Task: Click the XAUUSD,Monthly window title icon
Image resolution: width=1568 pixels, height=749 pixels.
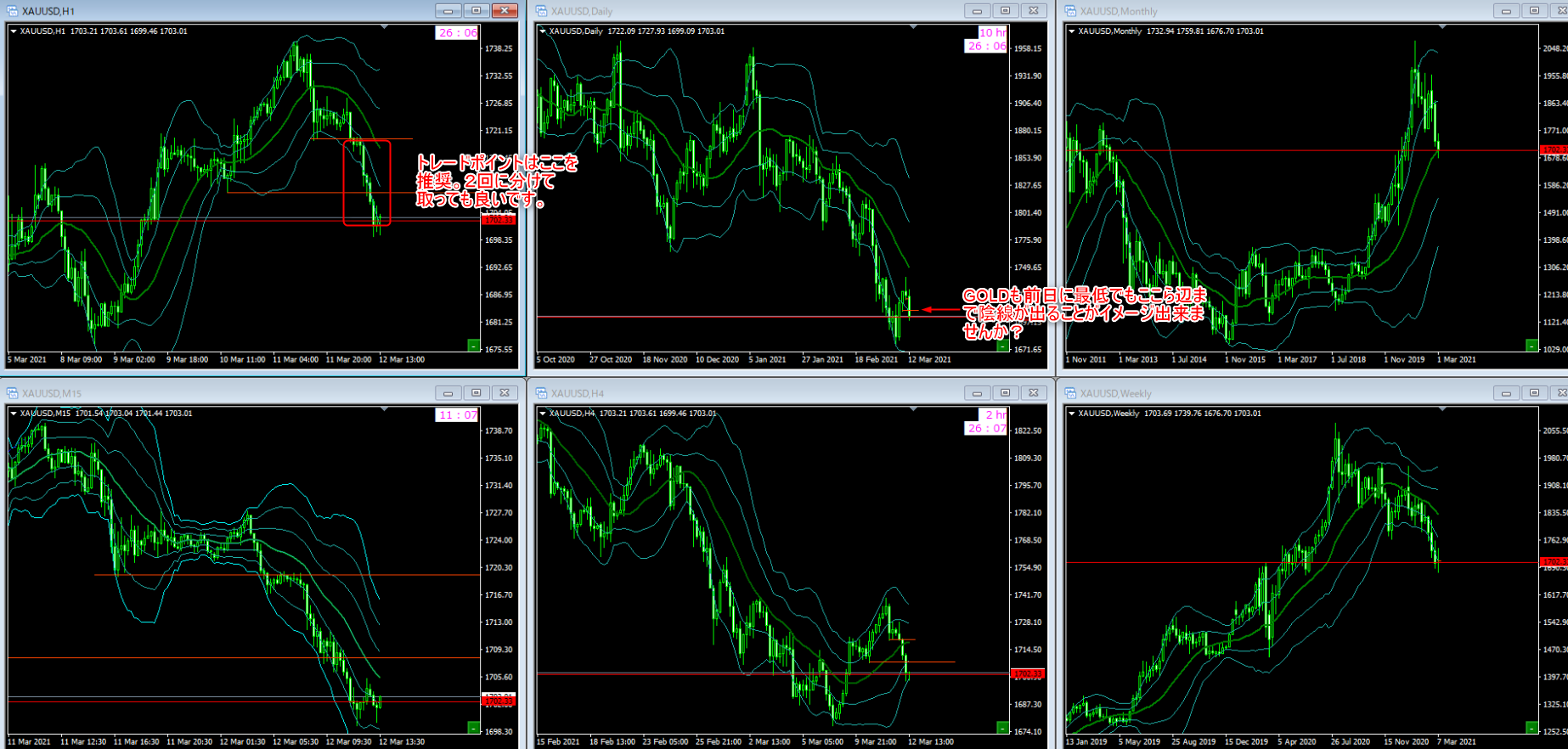Action: click(1070, 11)
